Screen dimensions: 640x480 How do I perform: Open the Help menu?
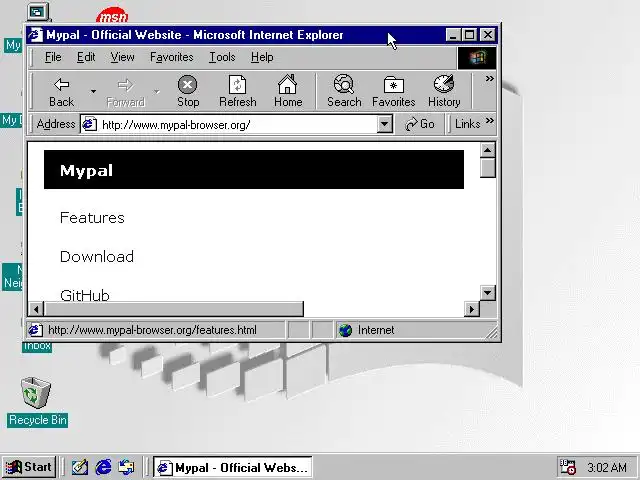pos(262,57)
